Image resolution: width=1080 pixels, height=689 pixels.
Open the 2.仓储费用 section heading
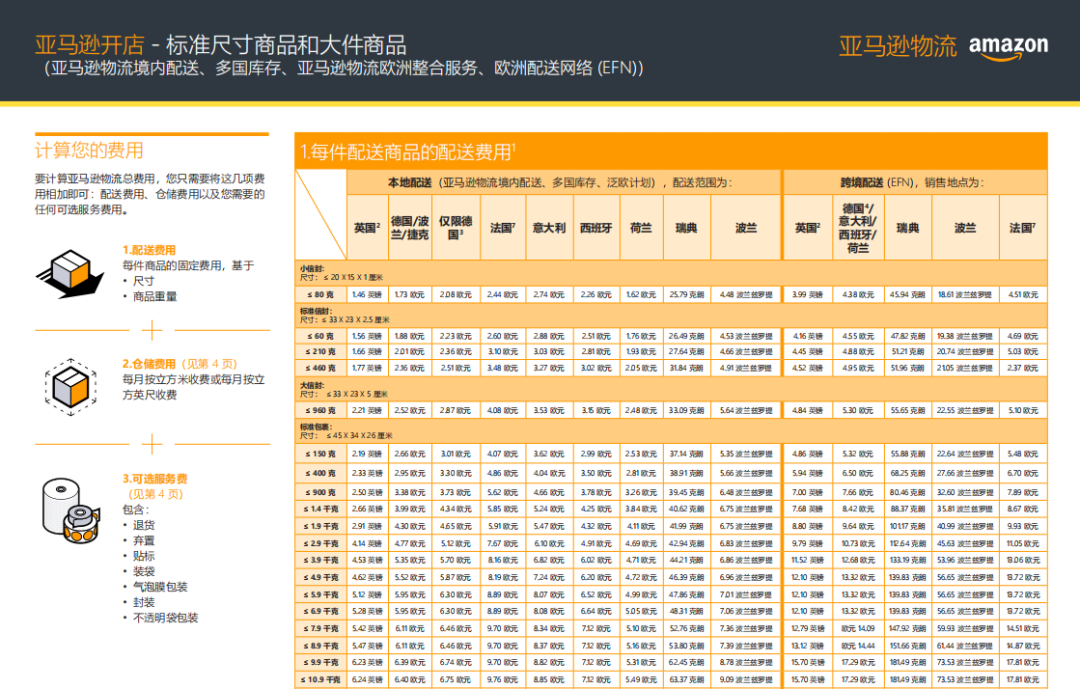coord(148,364)
